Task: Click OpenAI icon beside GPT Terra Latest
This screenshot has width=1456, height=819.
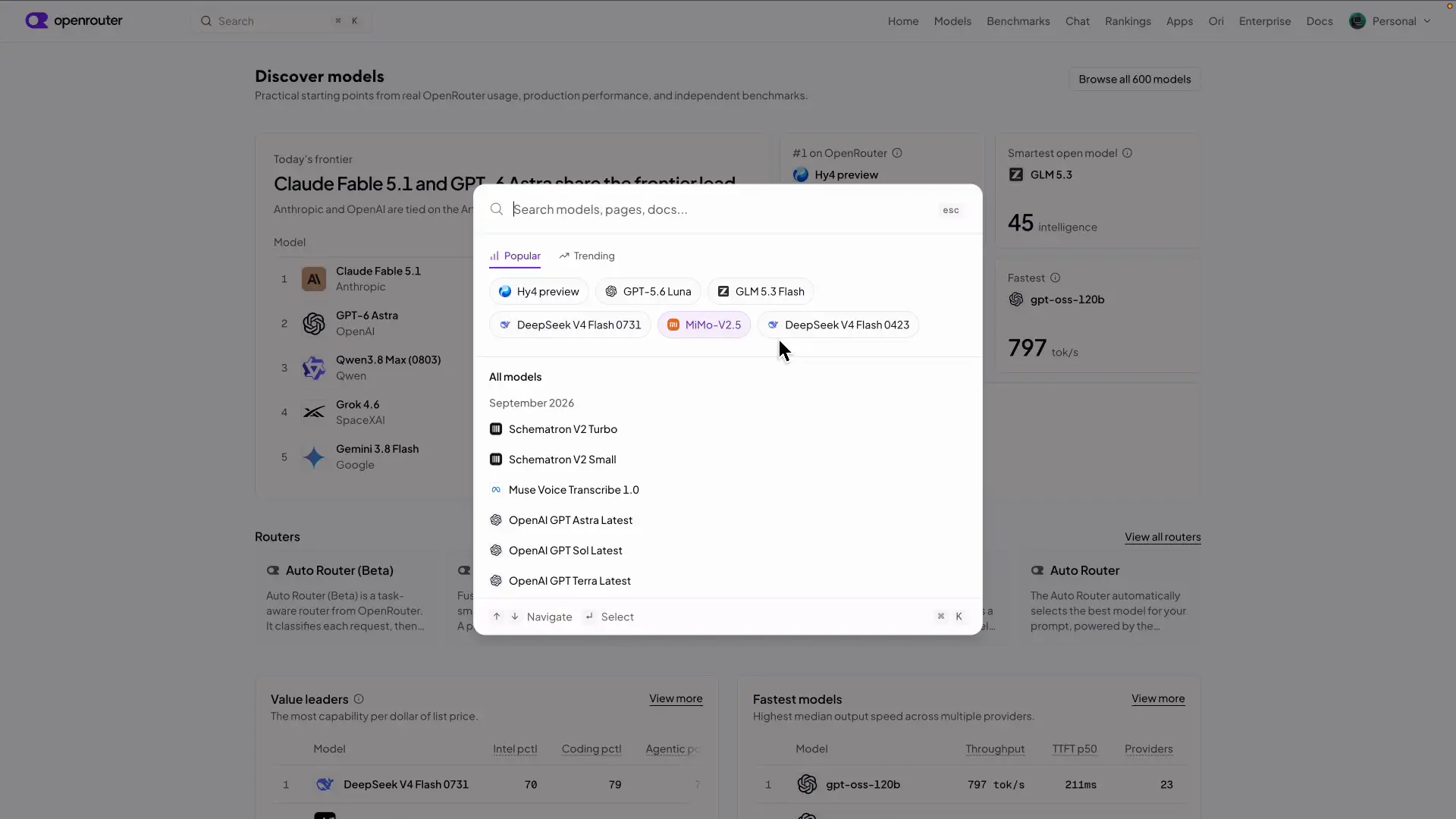Action: tap(496, 581)
